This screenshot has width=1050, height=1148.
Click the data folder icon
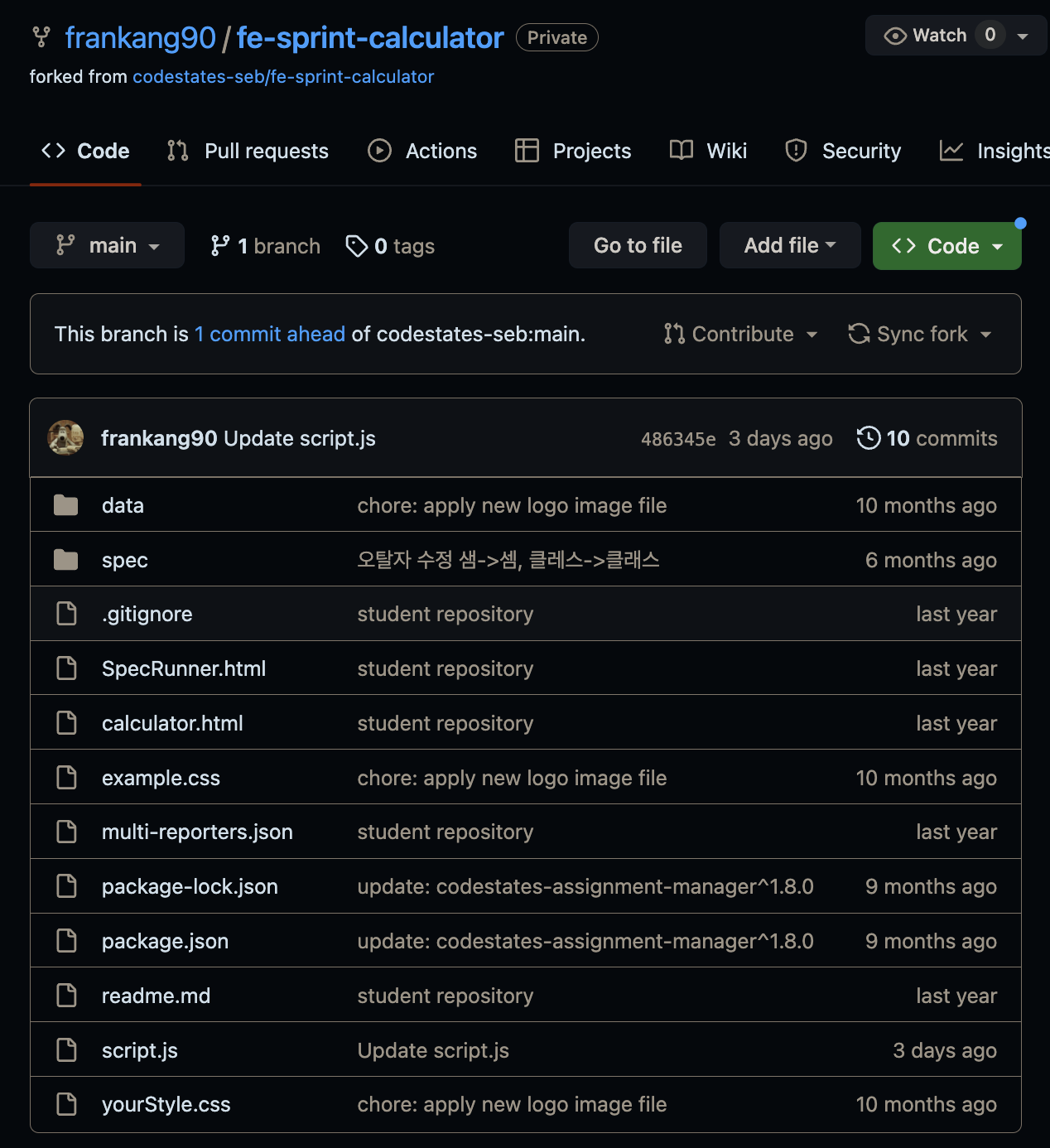tap(65, 505)
